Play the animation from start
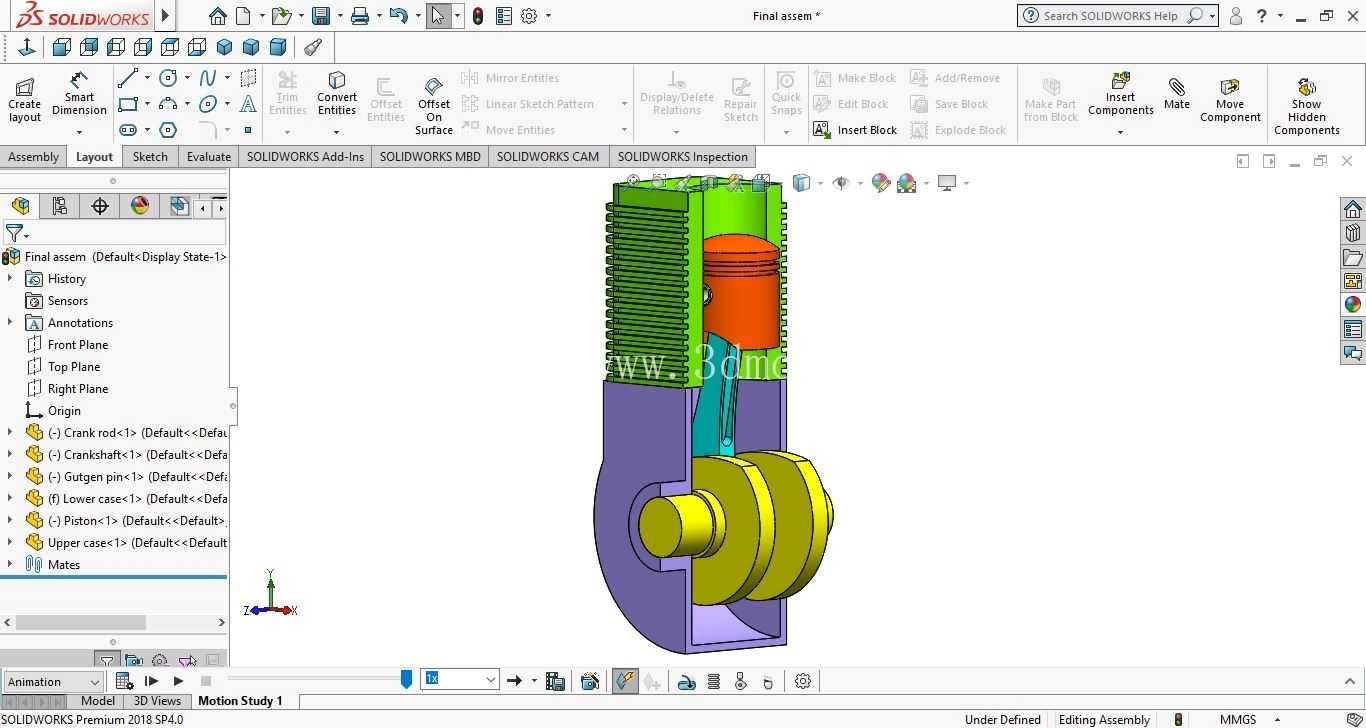The height and width of the screenshot is (728, 1366). [151, 681]
